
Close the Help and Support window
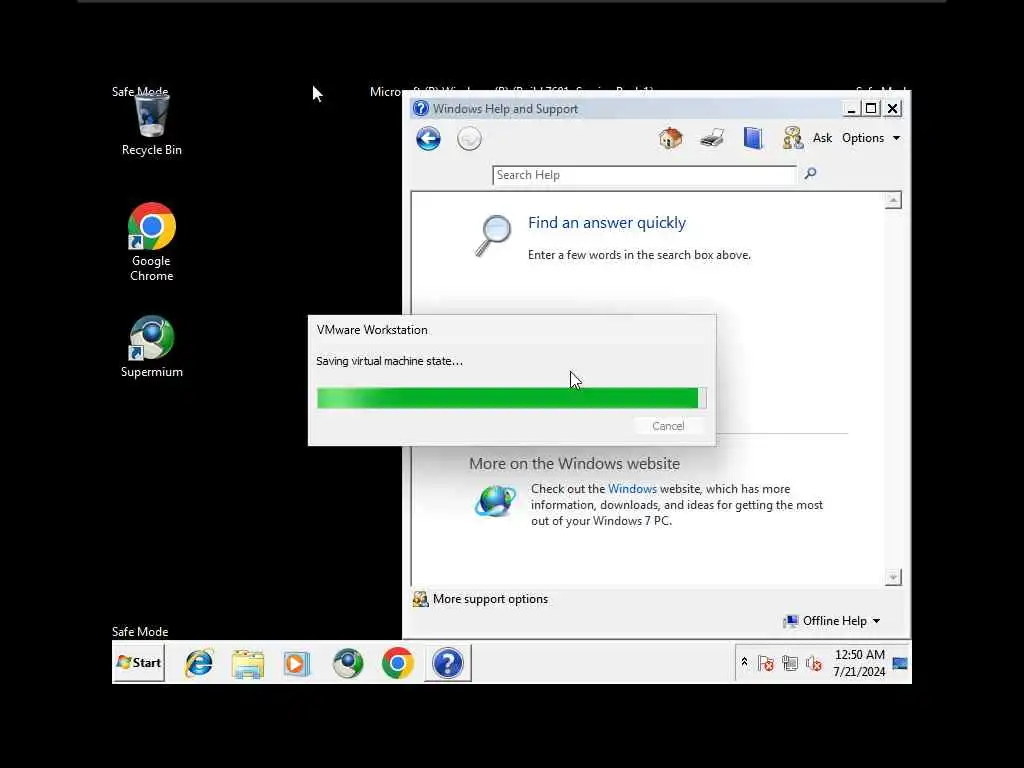[893, 108]
